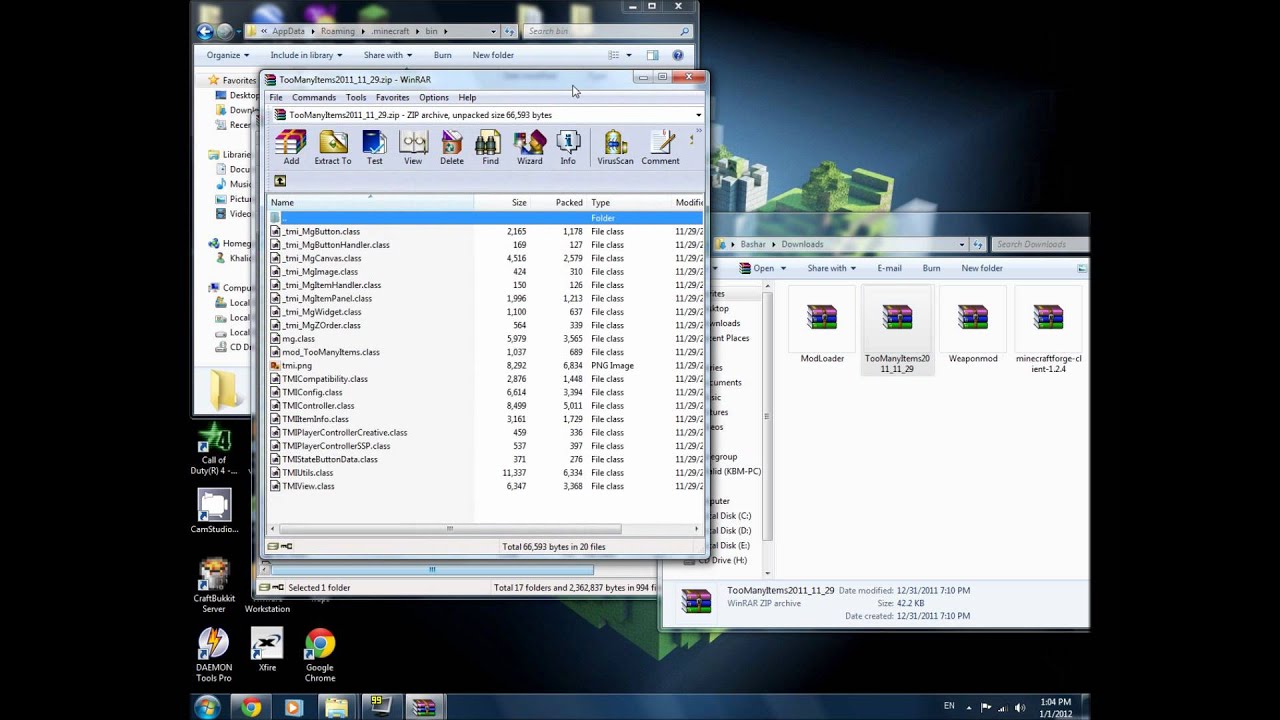
Task: Launch the Wizard tool
Action: coord(530,148)
